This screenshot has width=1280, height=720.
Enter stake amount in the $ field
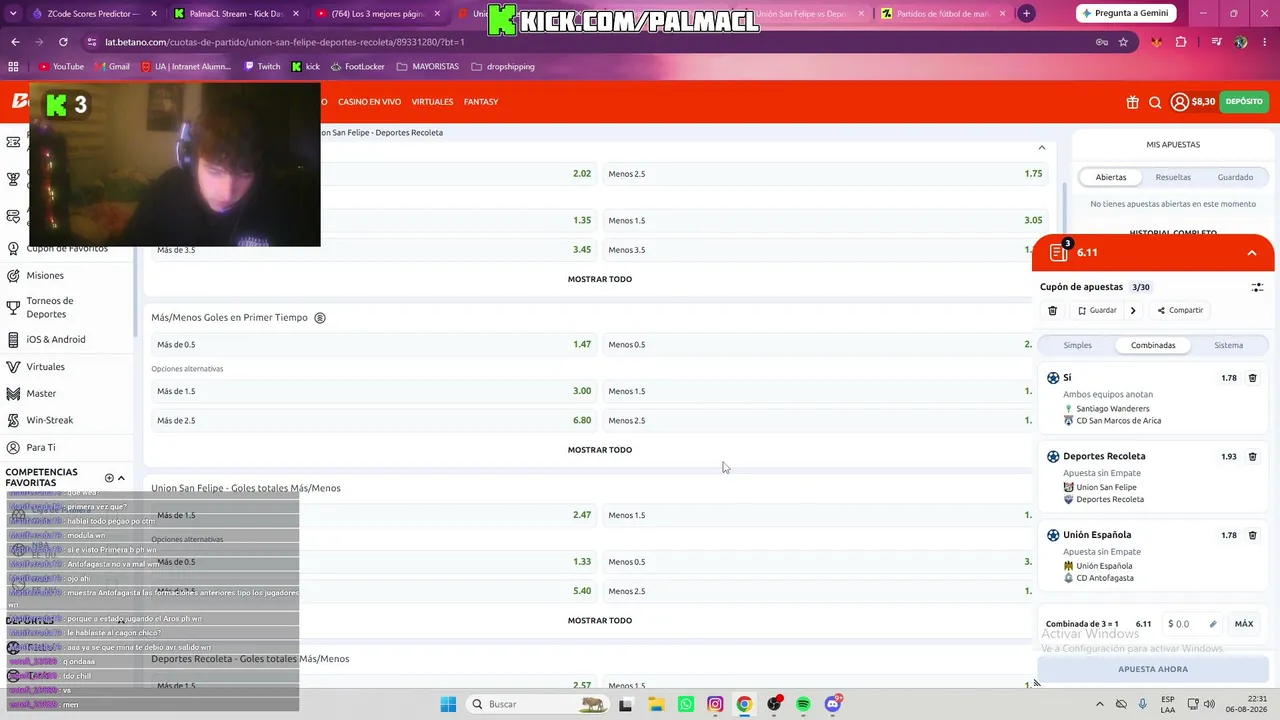[1190, 624]
